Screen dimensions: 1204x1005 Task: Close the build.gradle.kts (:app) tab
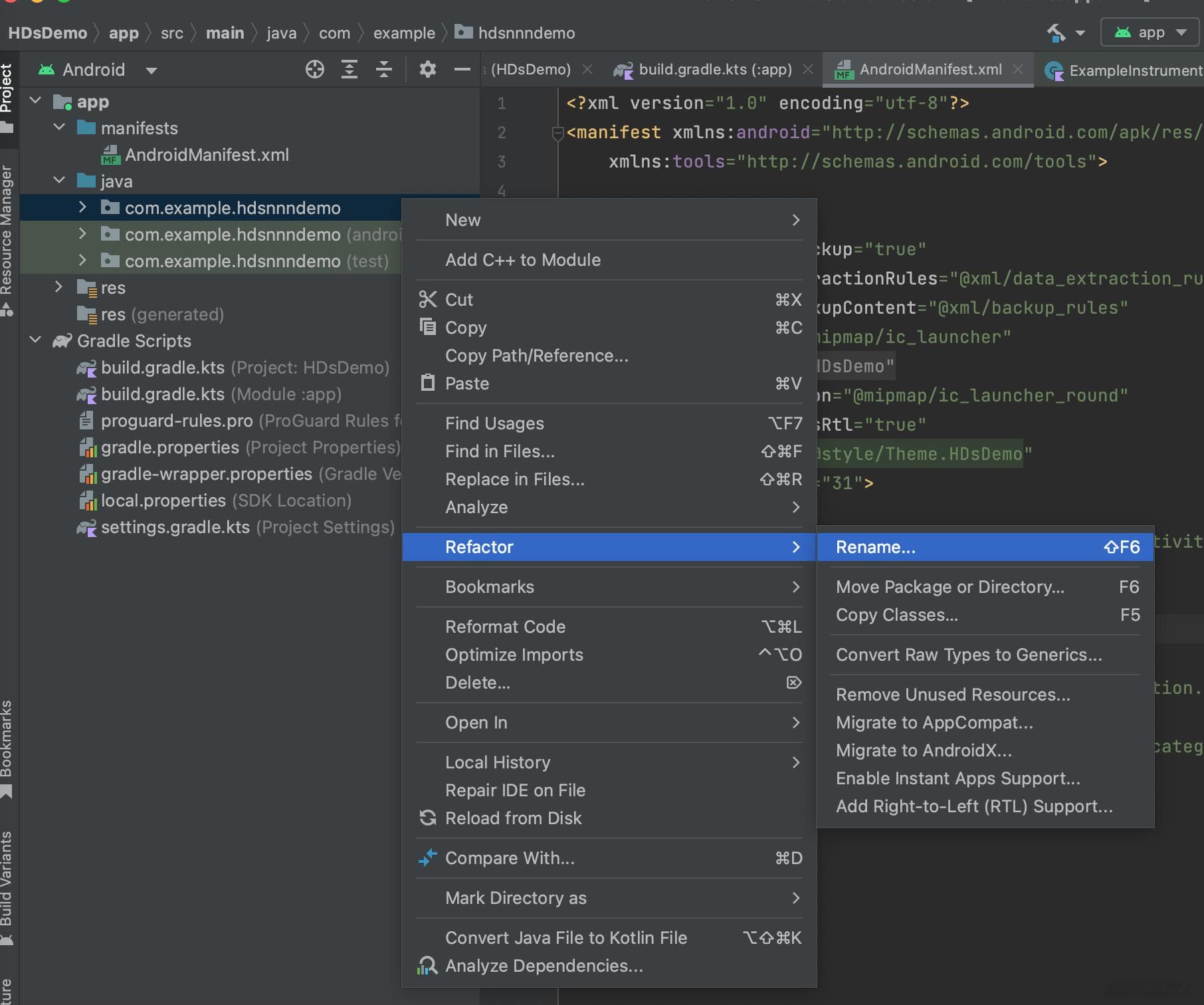click(808, 69)
